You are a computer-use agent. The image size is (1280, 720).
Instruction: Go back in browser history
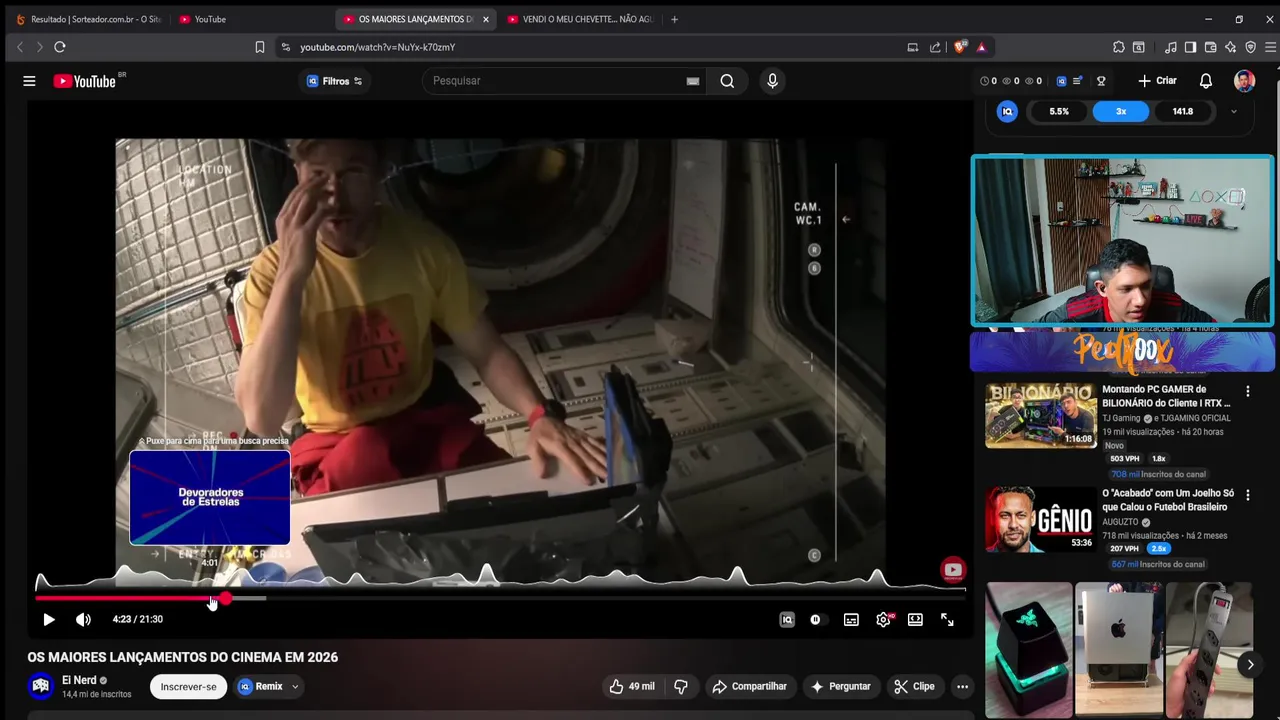click(20, 47)
